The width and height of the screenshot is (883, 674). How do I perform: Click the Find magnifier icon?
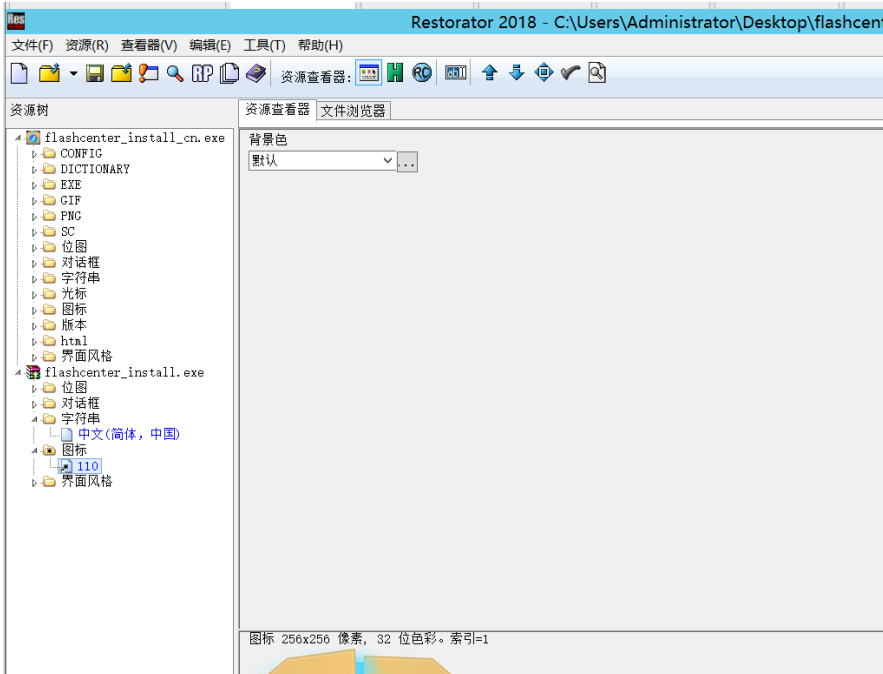[172, 73]
